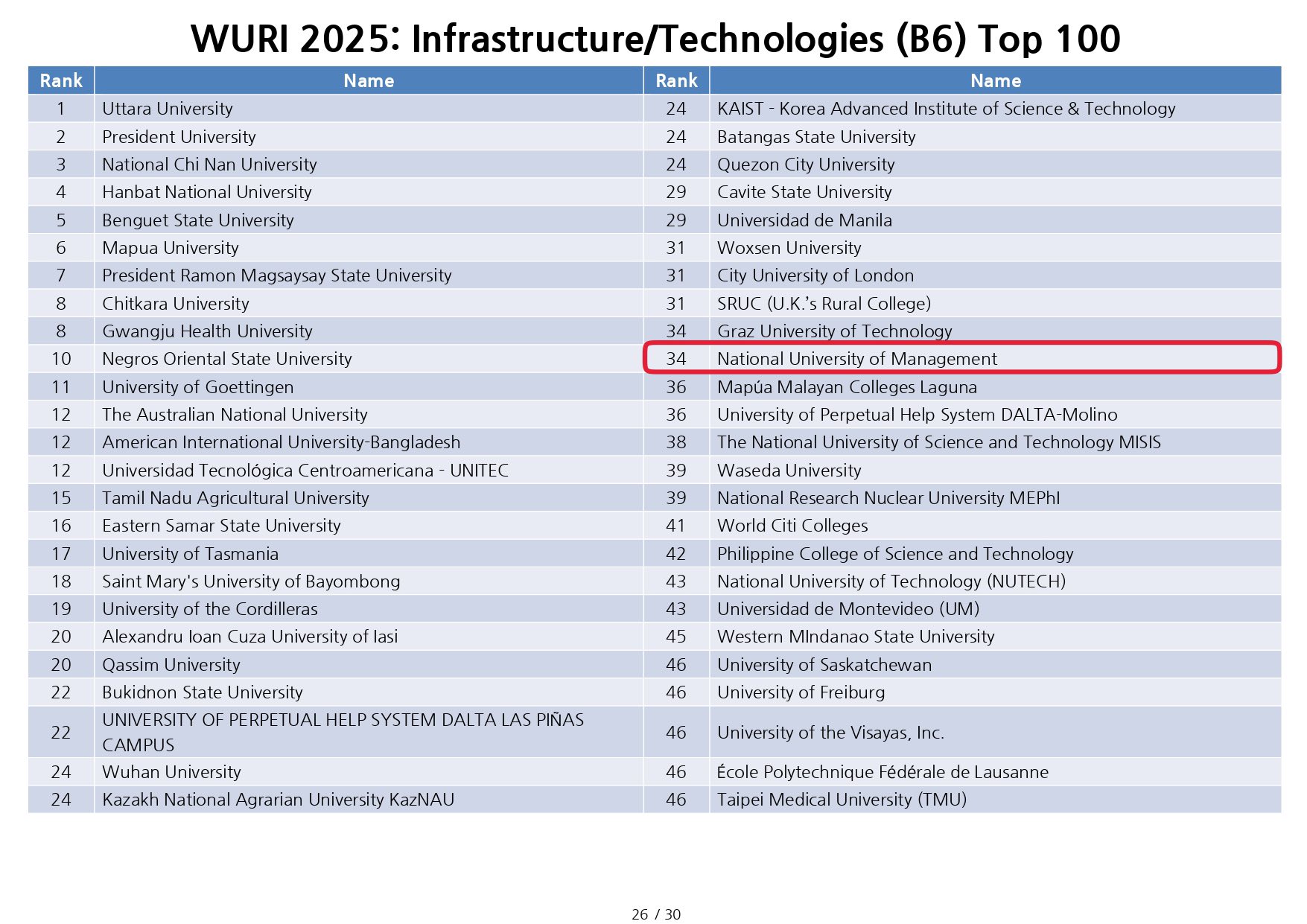Select 'President University' in the table
This screenshot has width=1307, height=924.
(179, 137)
